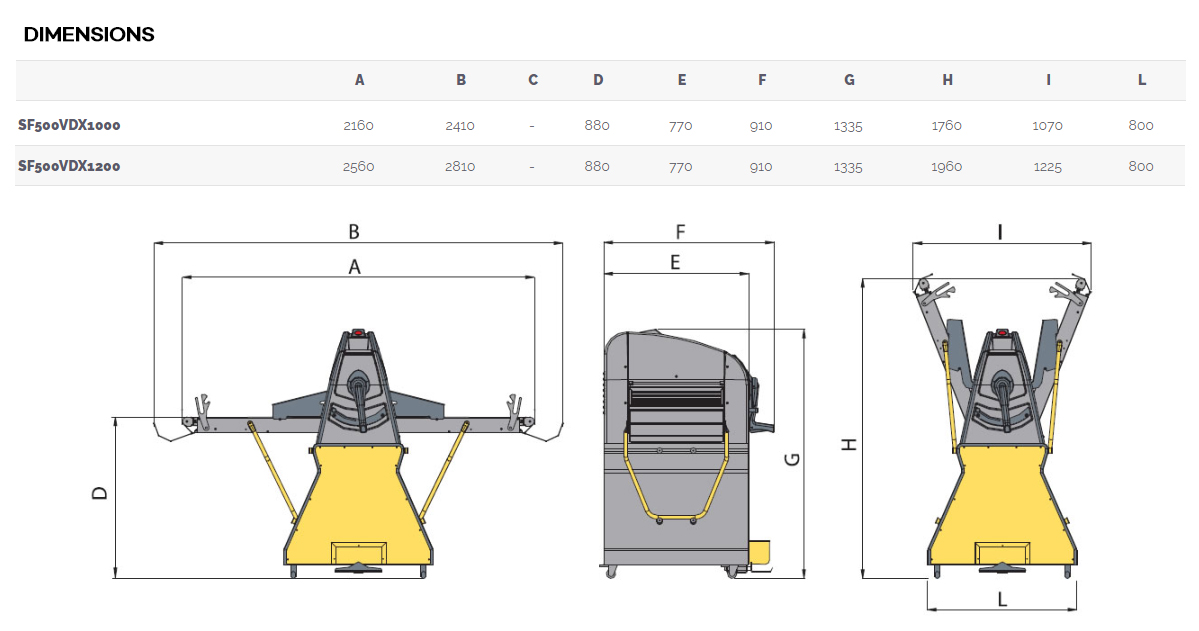Click dimension label I on the folded-tables drawing
1199x631 pixels.
point(1000,232)
